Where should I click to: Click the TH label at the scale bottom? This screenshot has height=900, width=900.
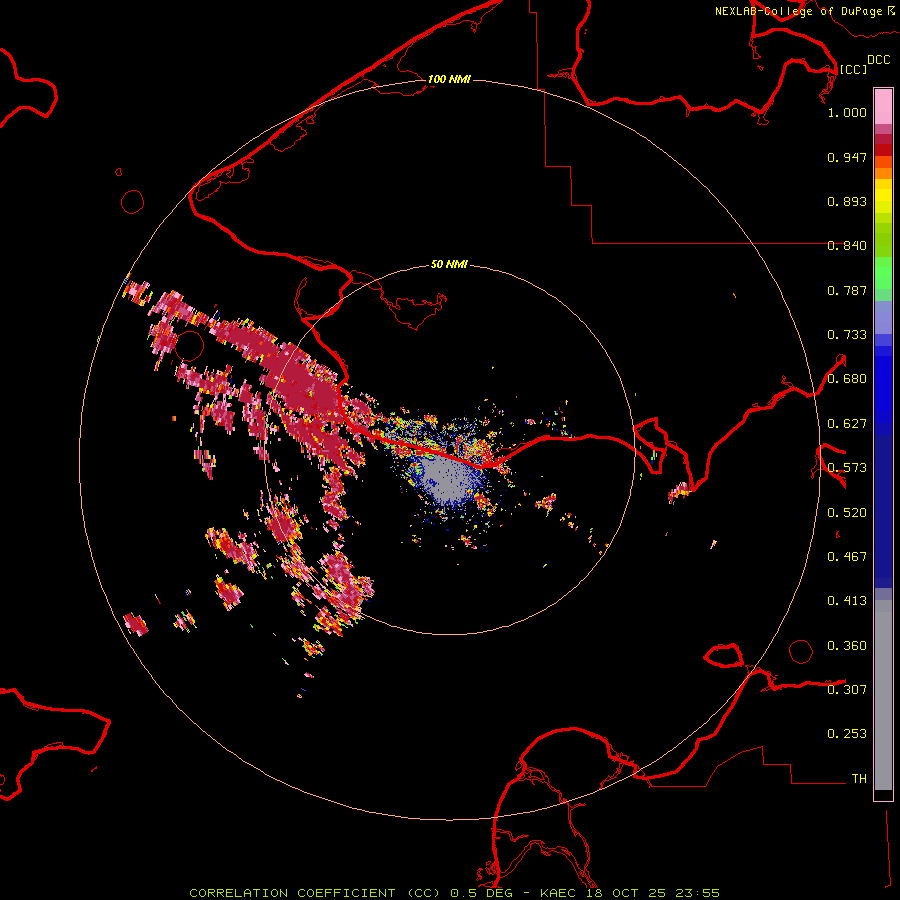pyautogui.click(x=859, y=779)
